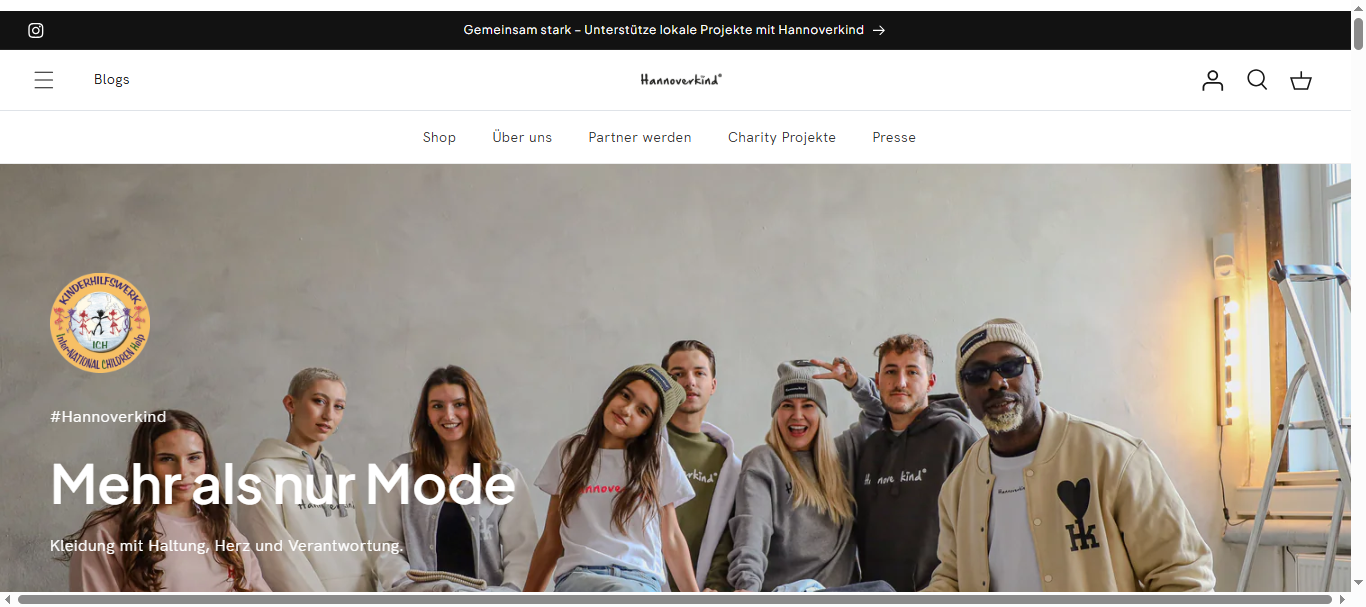This screenshot has width=1366, height=607.
Task: Open the shopping basket icon
Action: click(1301, 80)
